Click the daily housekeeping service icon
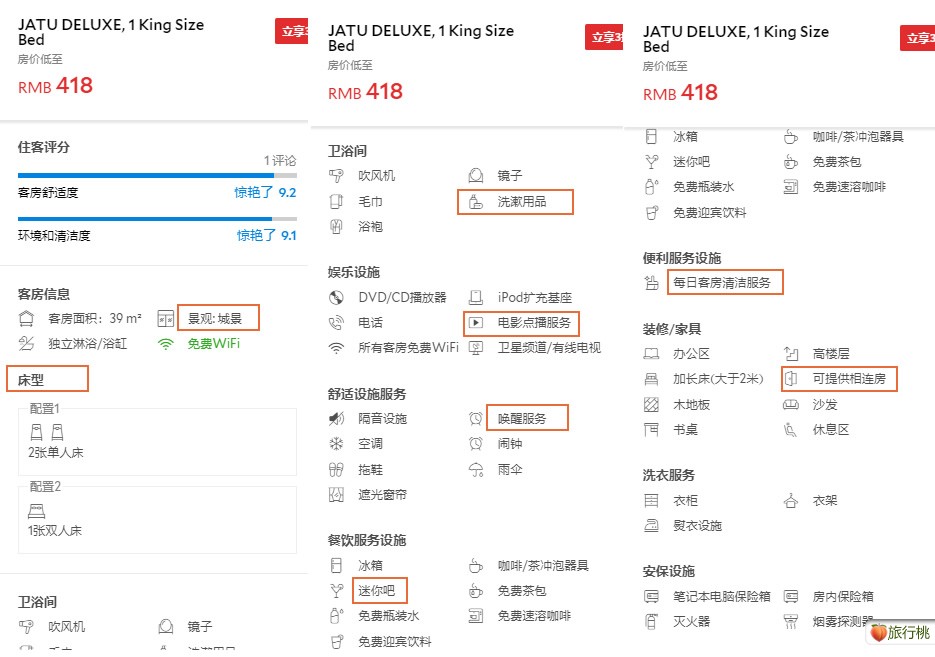Image resolution: width=935 pixels, height=657 pixels. (651, 282)
